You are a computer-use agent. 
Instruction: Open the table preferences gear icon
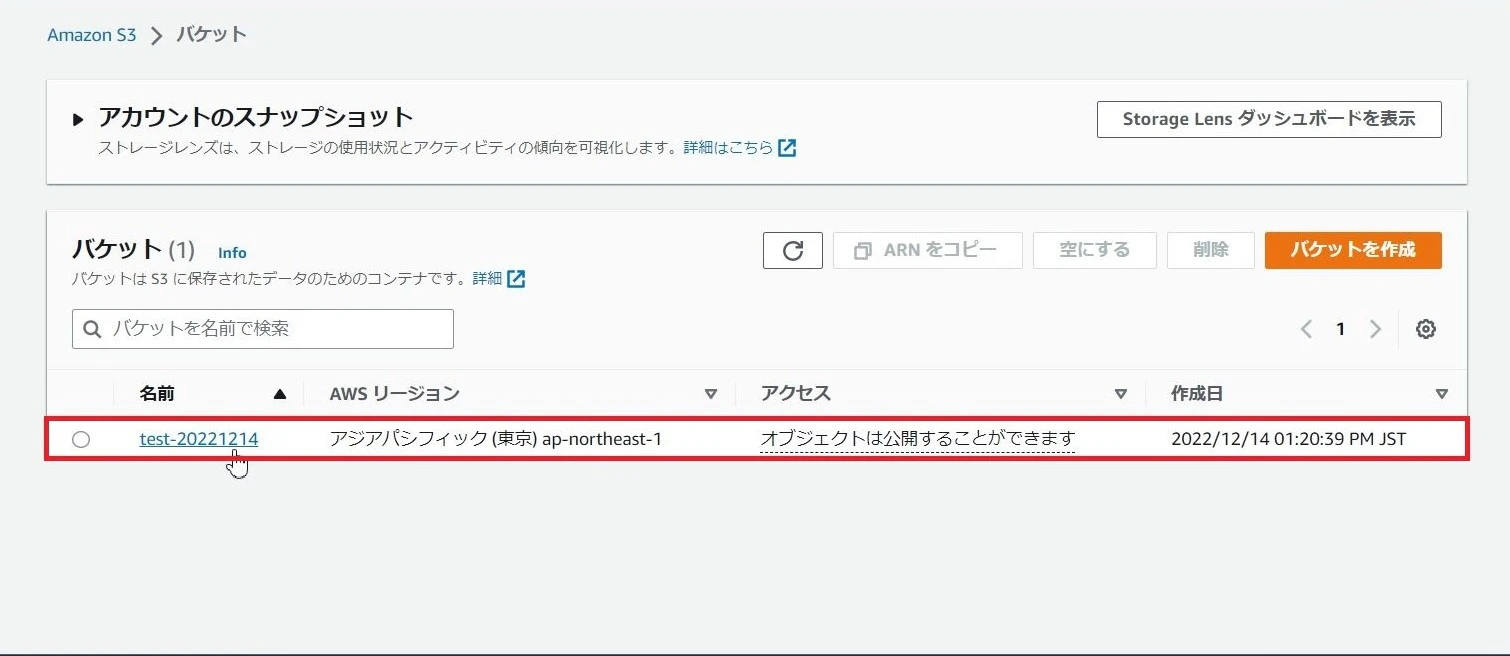[x=1426, y=329]
